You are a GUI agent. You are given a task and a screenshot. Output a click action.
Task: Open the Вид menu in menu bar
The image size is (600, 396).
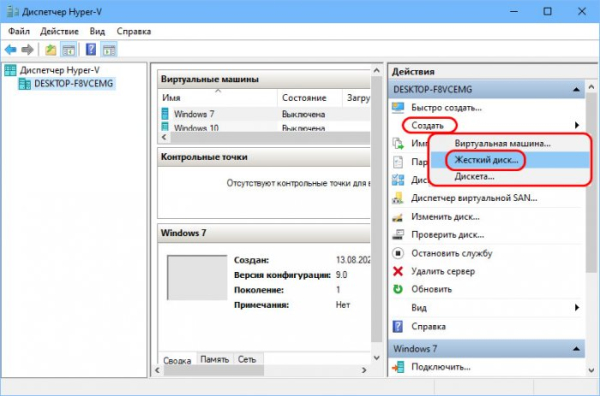tap(97, 31)
